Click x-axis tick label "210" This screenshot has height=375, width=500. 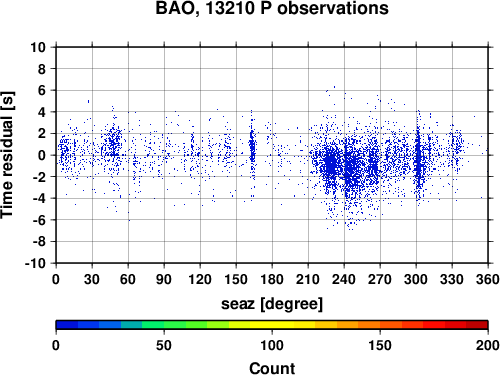point(308,279)
